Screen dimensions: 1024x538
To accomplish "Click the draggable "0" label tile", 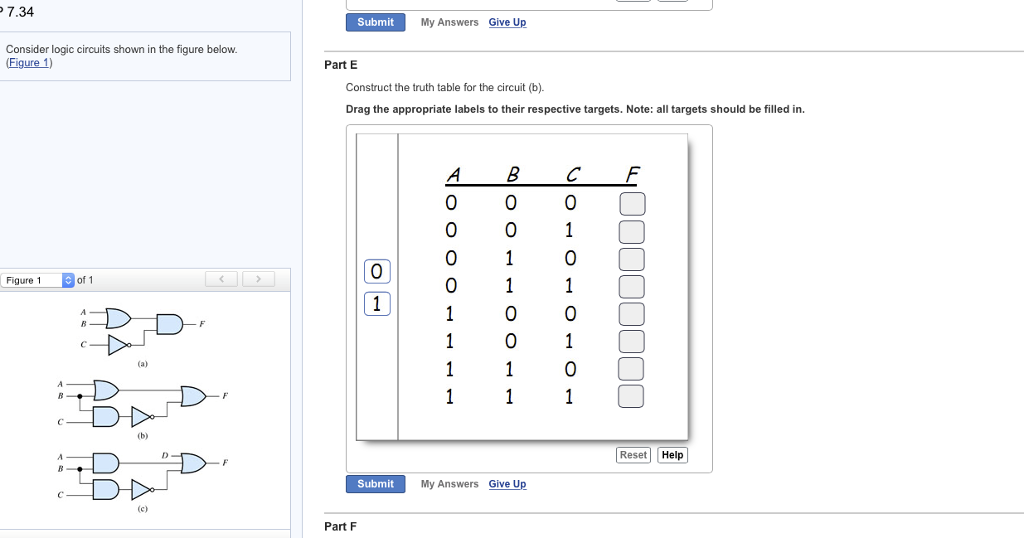I will (x=376, y=271).
